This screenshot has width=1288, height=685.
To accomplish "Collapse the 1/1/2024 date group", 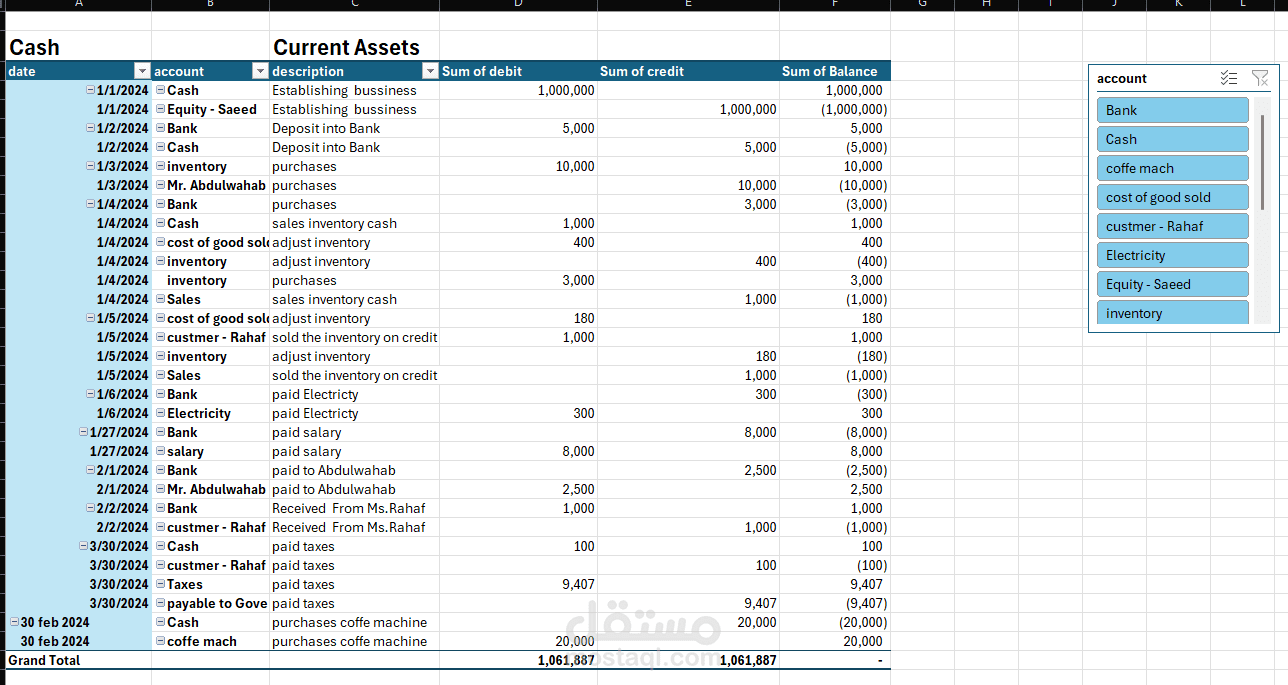I will pyautogui.click(x=90, y=90).
